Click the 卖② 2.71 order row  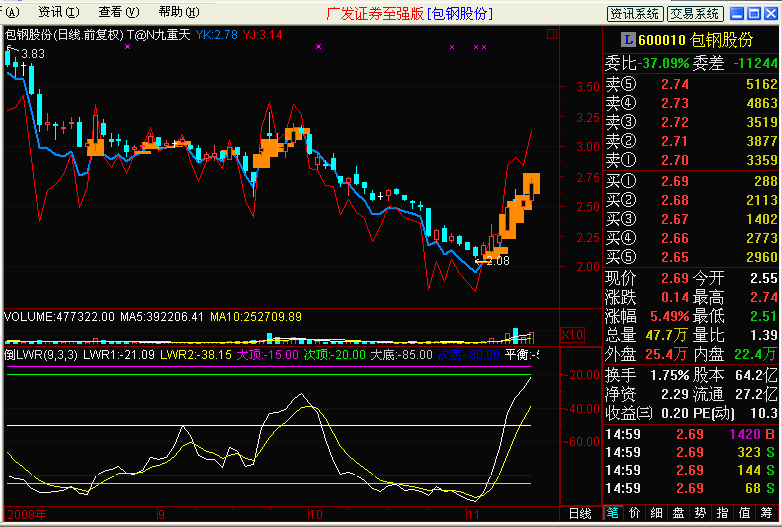pyautogui.click(x=691, y=141)
